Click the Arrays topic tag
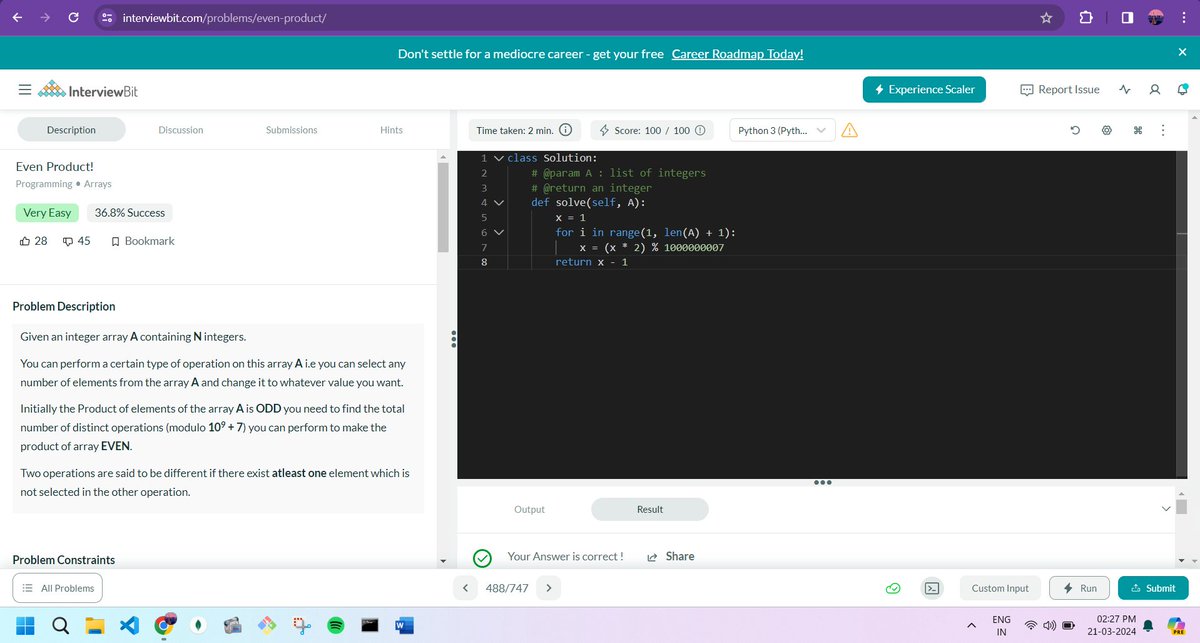This screenshot has height=643, width=1200. (x=97, y=184)
